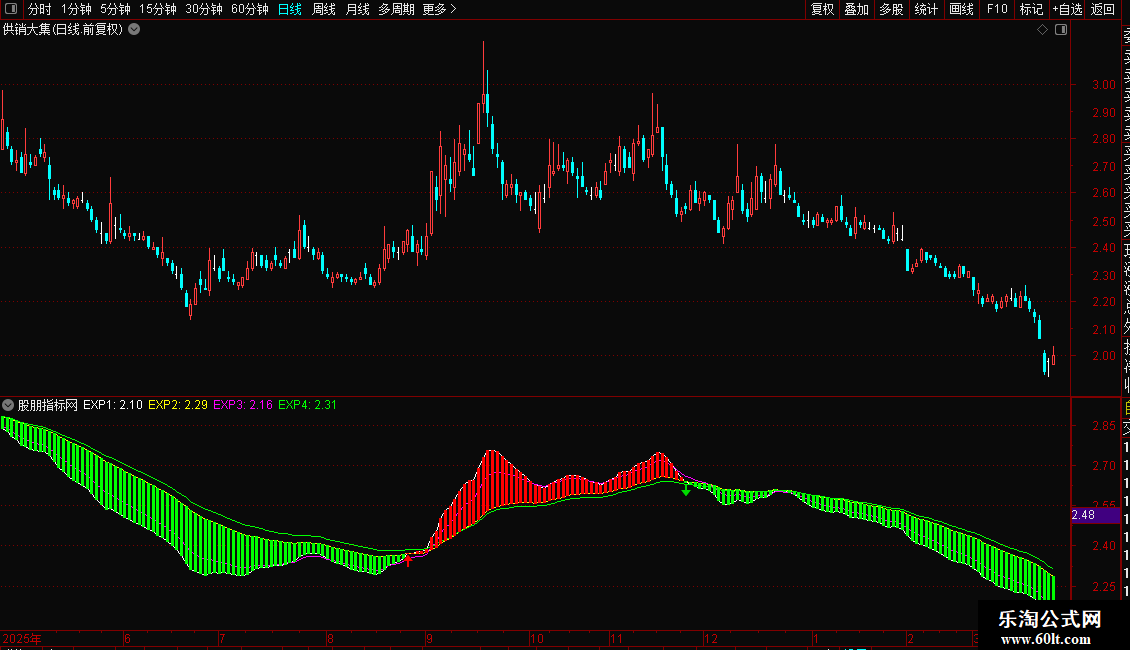Select the 5分钟 period tab

(115, 9)
